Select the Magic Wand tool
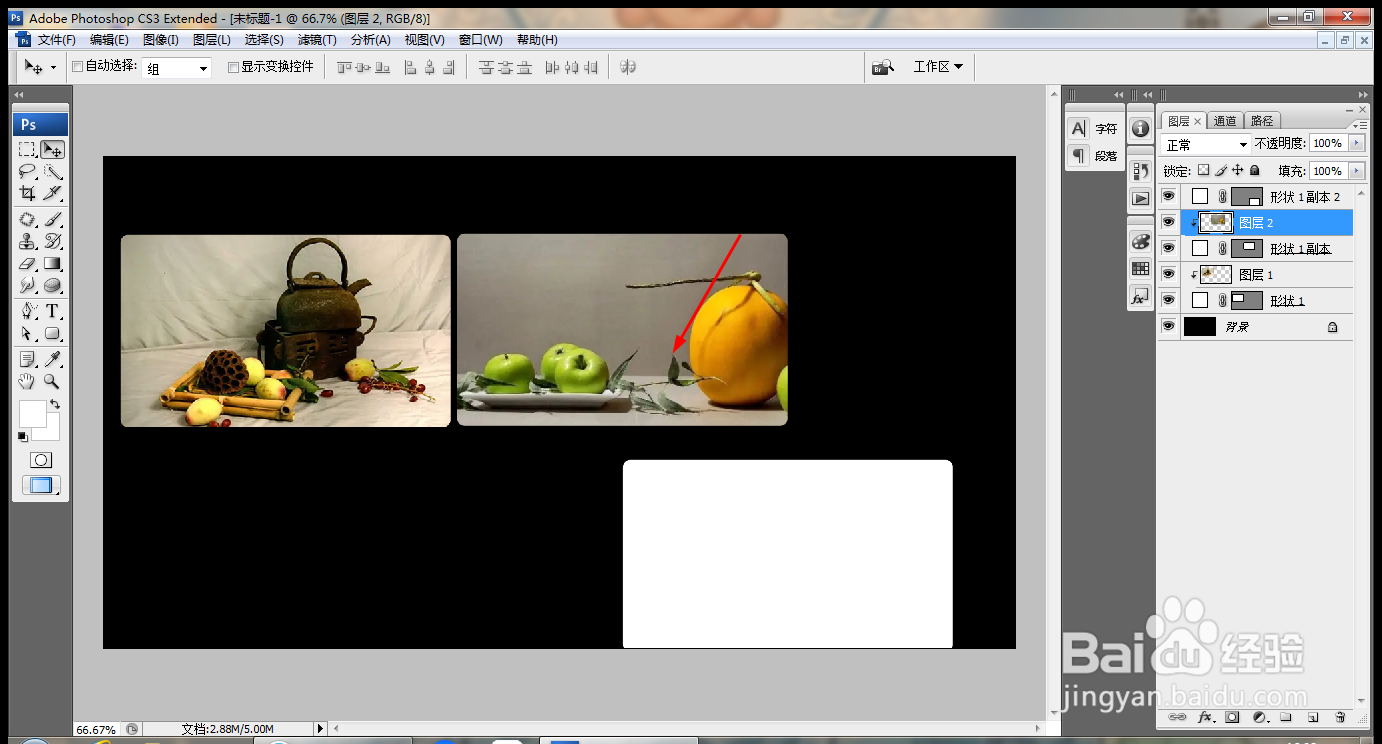Viewport: 1382px width, 744px height. [x=53, y=171]
